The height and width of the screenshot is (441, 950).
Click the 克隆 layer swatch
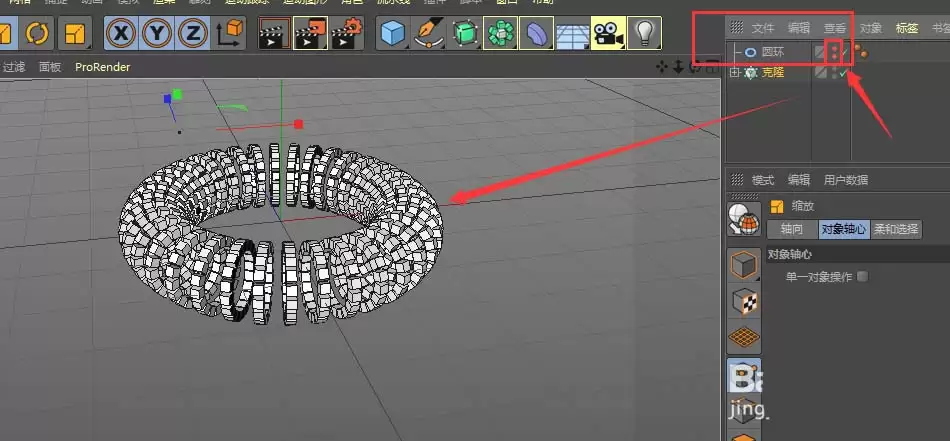point(821,73)
